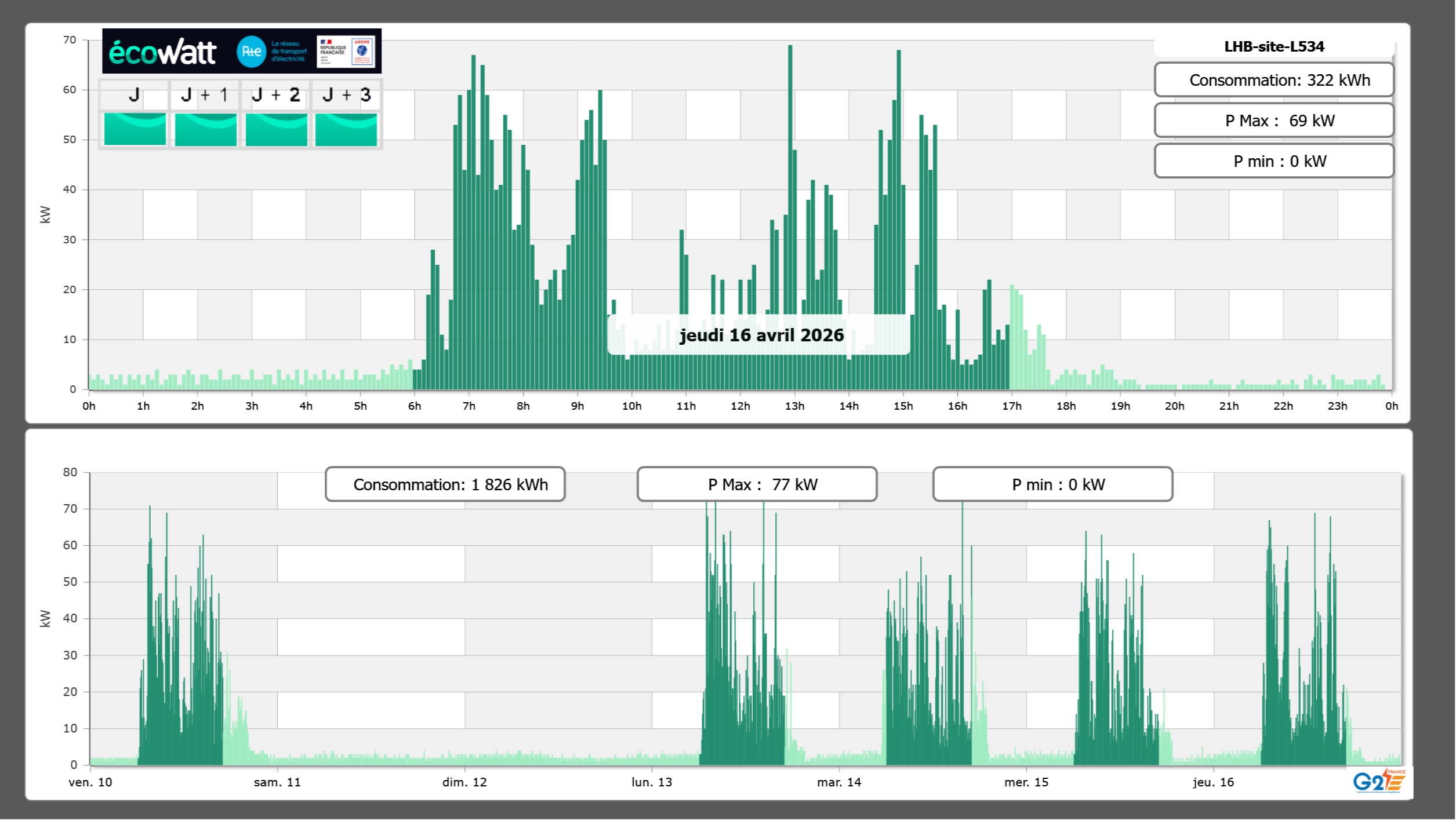Click the jeudi 16 avril 2026 date label
This screenshot has width=1456, height=820.
761,335
